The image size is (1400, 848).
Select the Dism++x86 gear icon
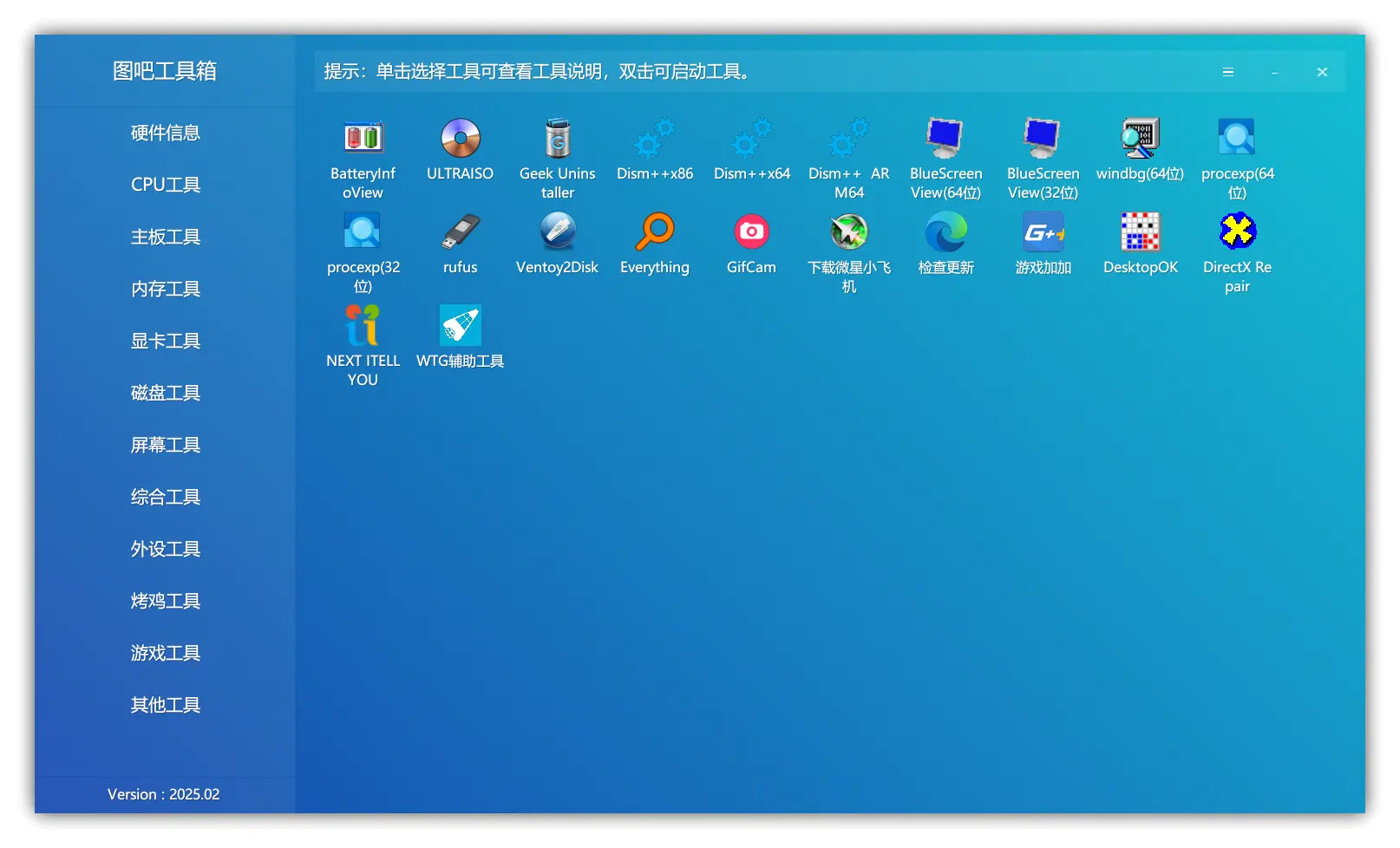click(x=655, y=138)
